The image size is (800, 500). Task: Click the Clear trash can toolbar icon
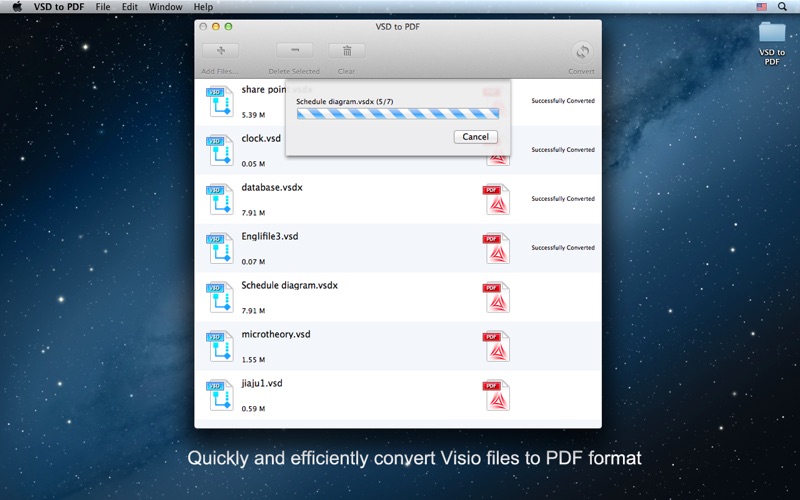click(347, 51)
